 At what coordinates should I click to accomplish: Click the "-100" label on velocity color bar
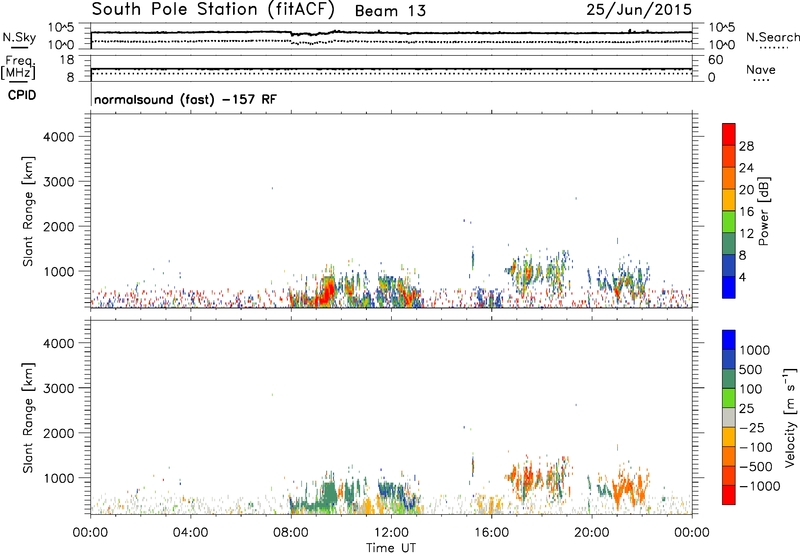(x=756, y=447)
